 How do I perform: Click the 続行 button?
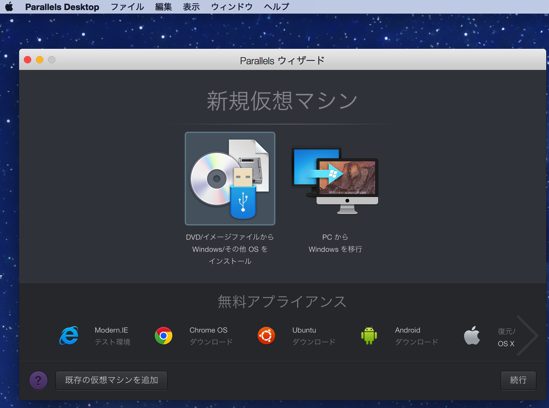pos(518,380)
